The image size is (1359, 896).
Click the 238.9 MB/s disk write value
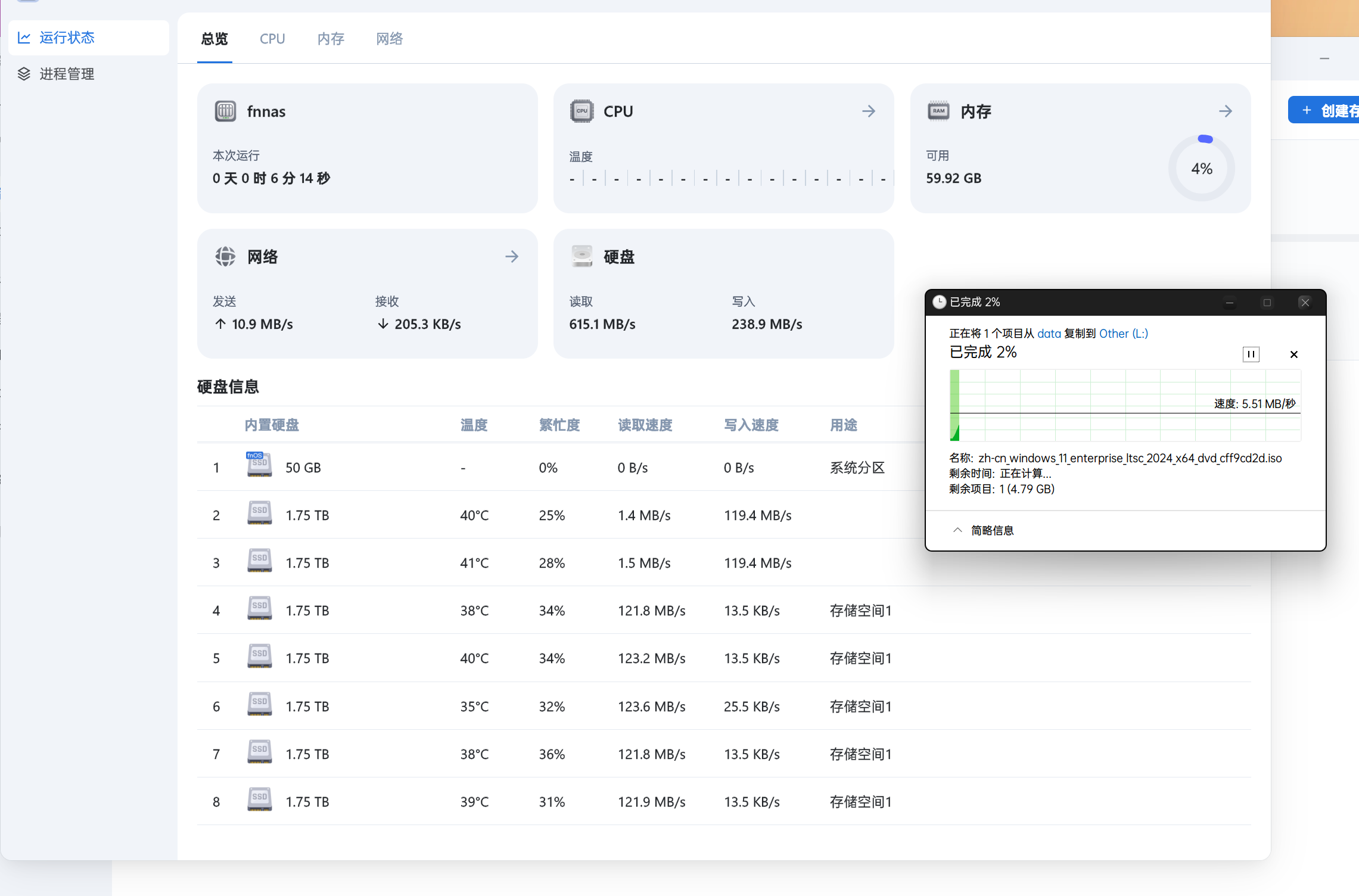click(767, 324)
